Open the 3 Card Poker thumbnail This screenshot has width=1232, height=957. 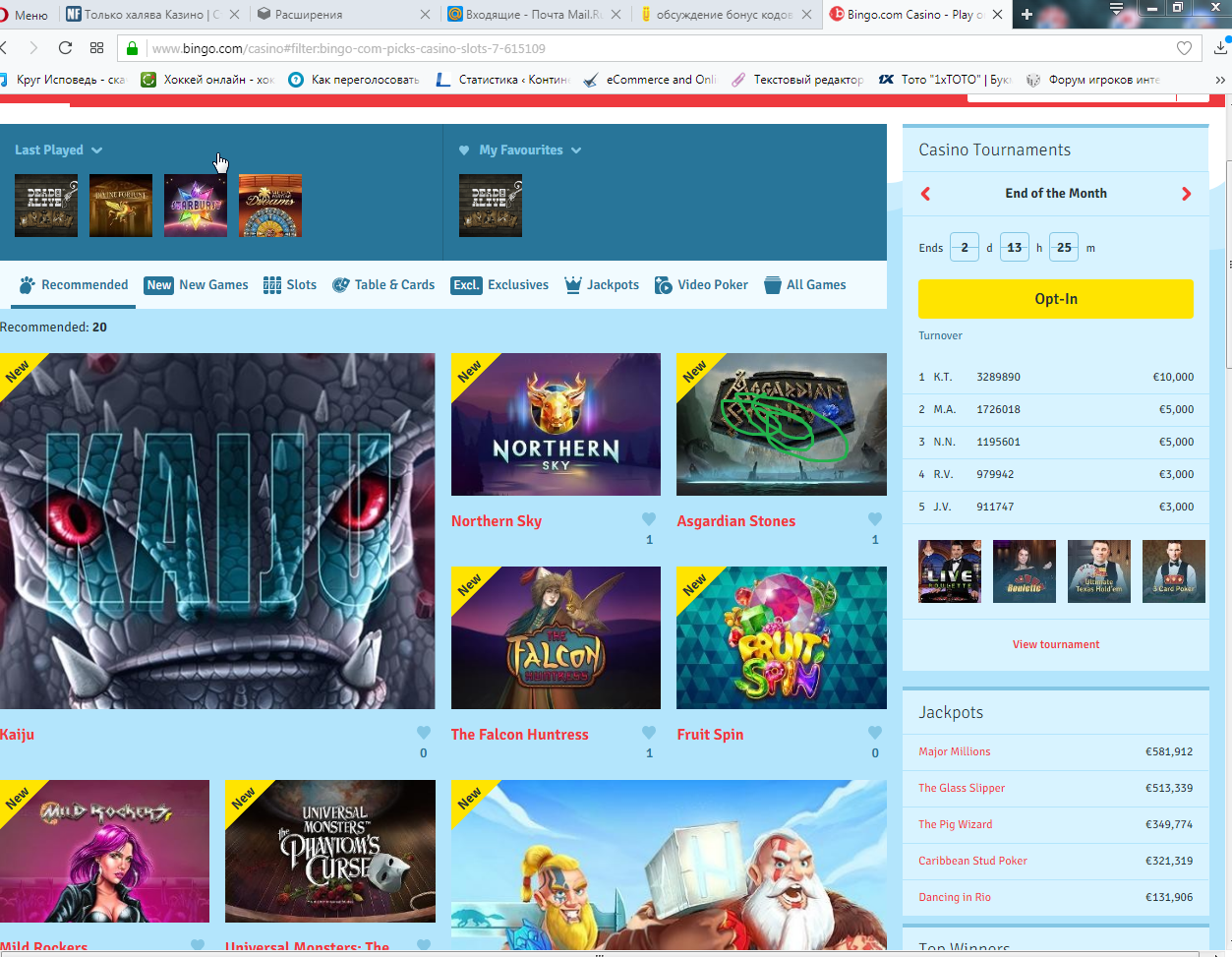[x=1174, y=570]
